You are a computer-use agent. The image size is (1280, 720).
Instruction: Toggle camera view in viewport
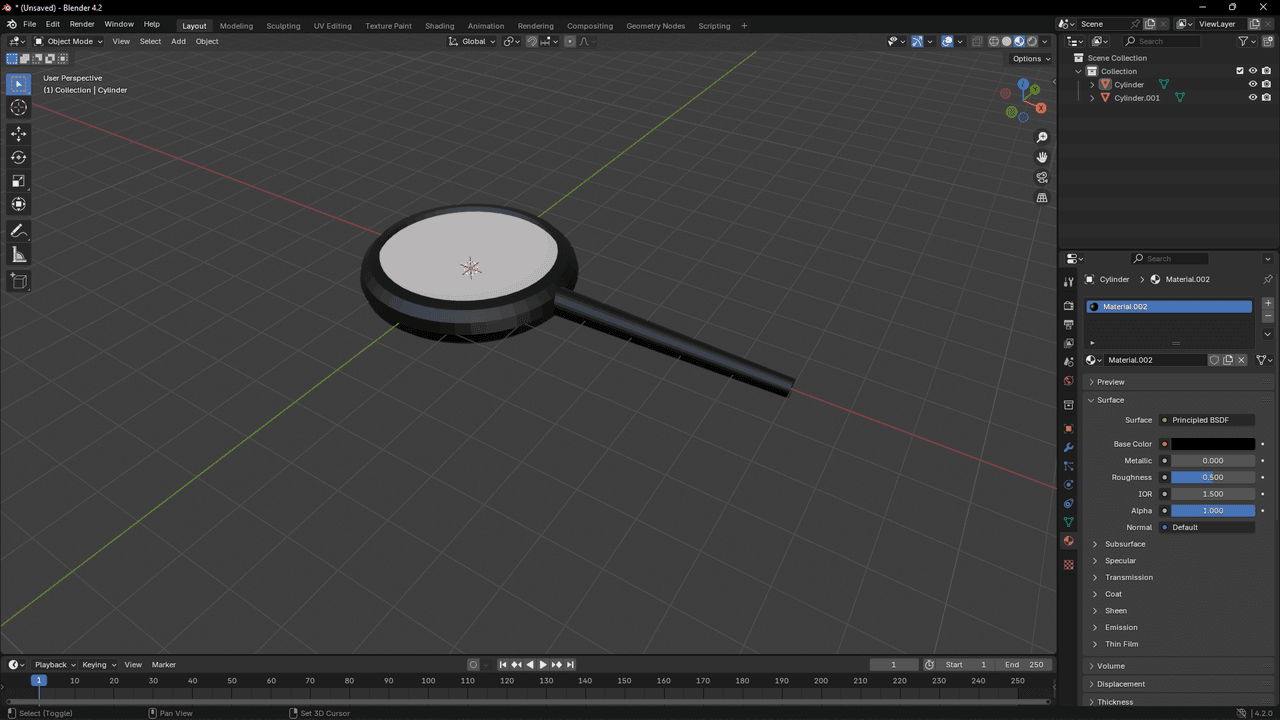tap(1042, 178)
